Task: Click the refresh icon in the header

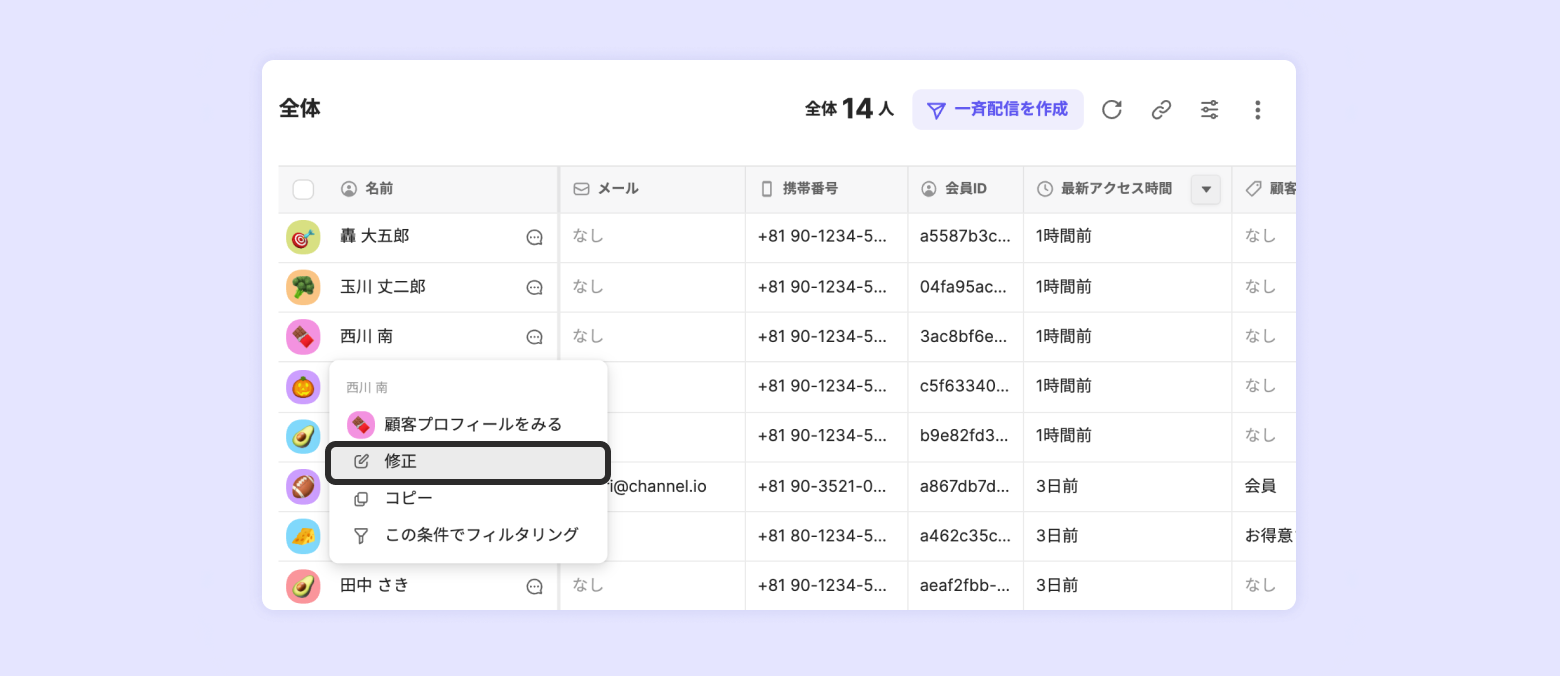Action: tap(1112, 110)
